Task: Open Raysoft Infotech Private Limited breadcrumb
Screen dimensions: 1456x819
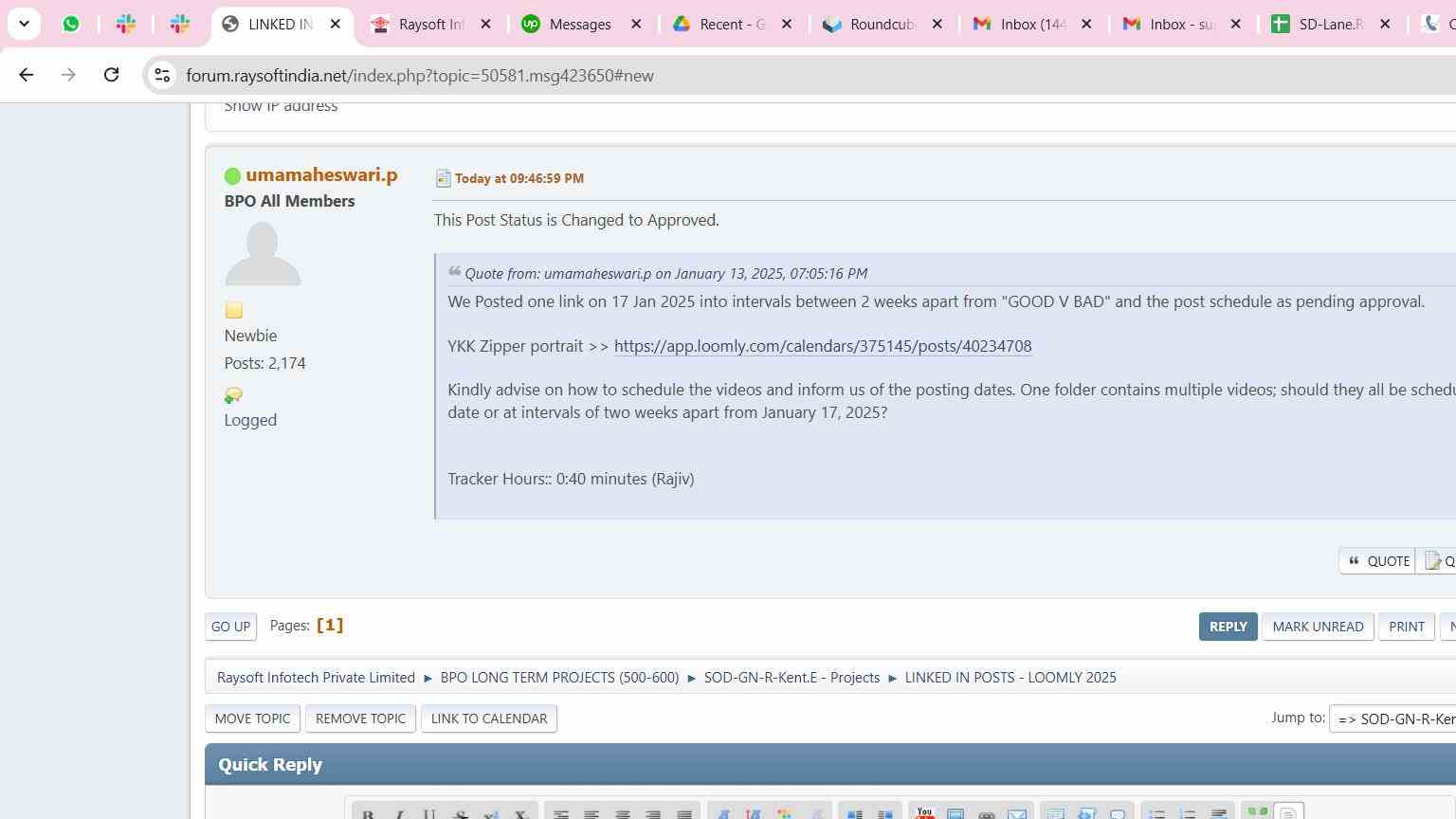Action: click(x=316, y=678)
